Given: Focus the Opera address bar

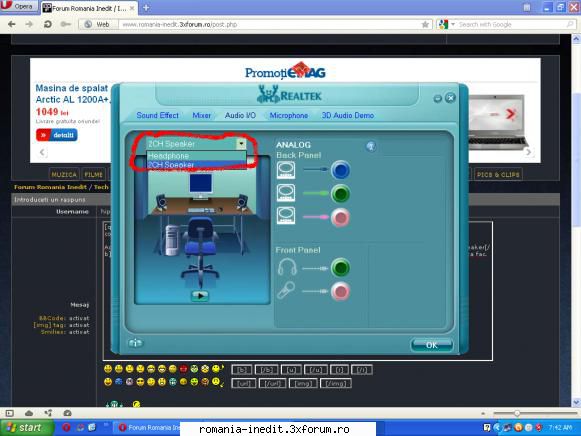Looking at the screenshot, I should (270, 24).
